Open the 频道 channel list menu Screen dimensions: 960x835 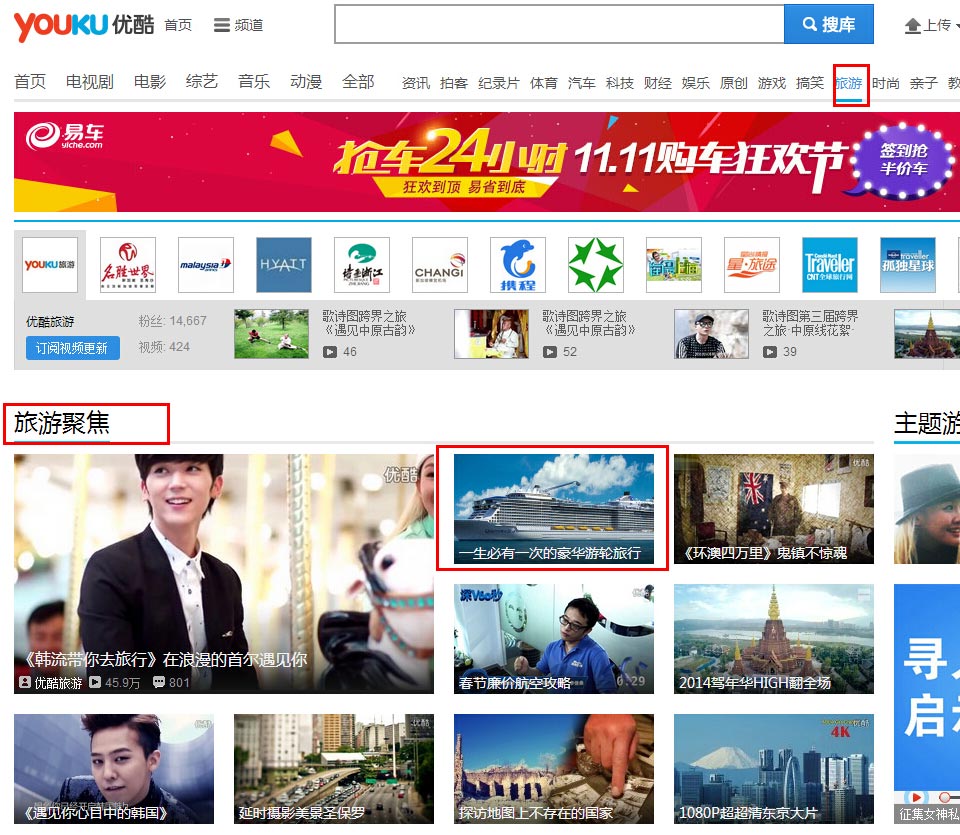[x=238, y=25]
